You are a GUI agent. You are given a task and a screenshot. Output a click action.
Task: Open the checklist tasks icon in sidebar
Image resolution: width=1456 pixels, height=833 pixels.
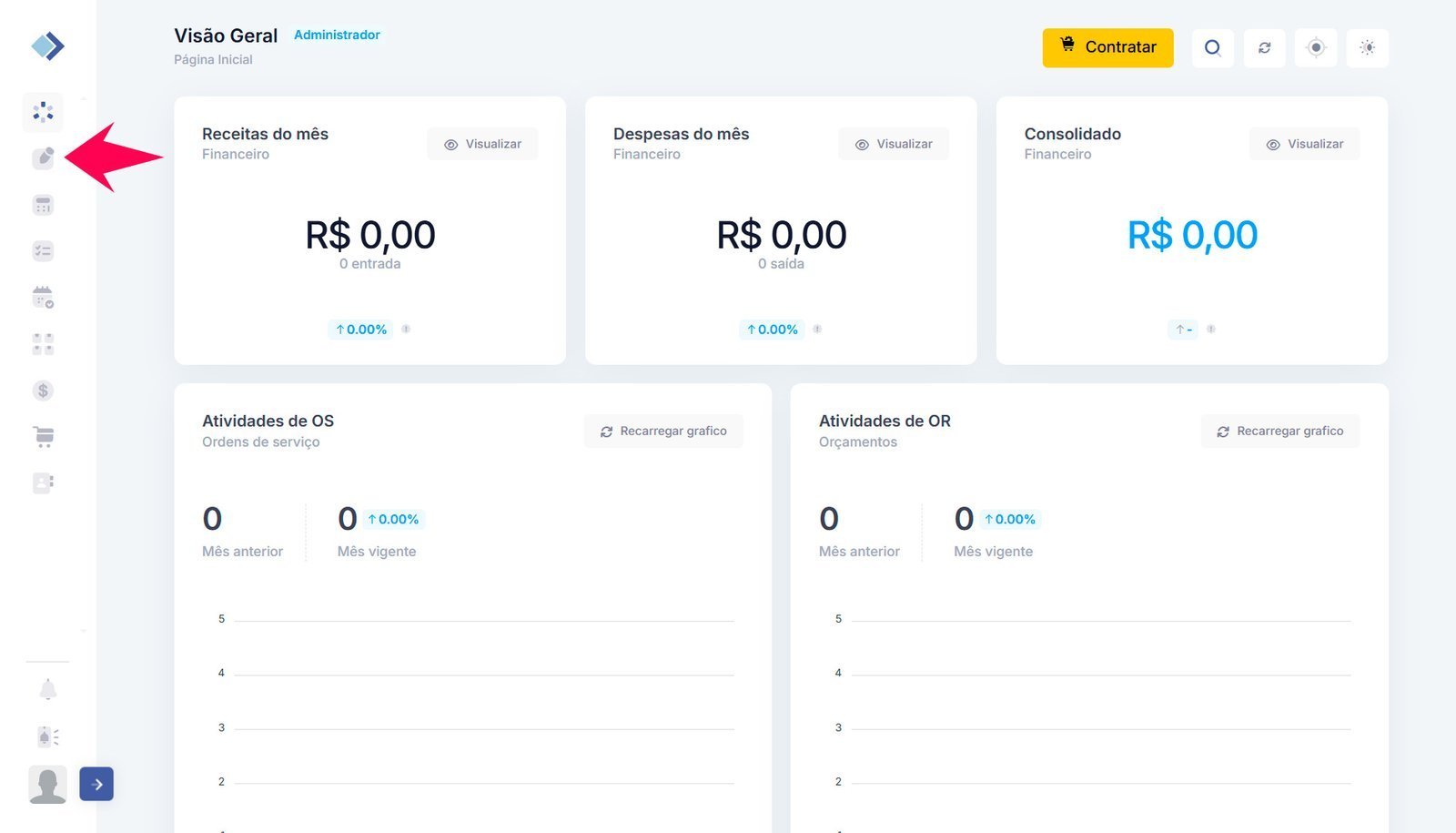43,251
